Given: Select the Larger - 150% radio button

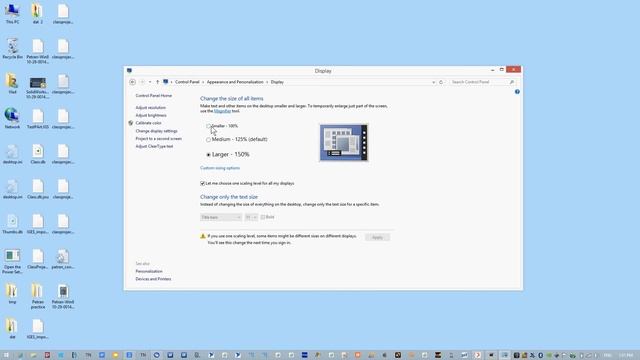Looking at the screenshot, I should click(209, 155).
